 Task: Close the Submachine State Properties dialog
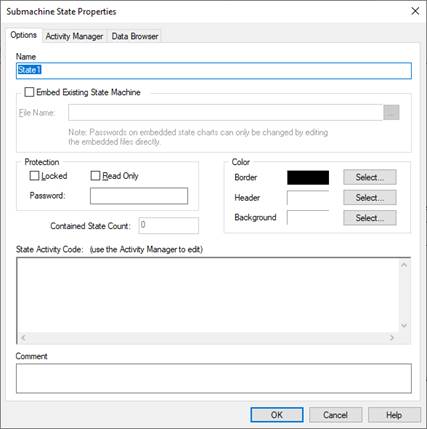[x=415, y=11]
